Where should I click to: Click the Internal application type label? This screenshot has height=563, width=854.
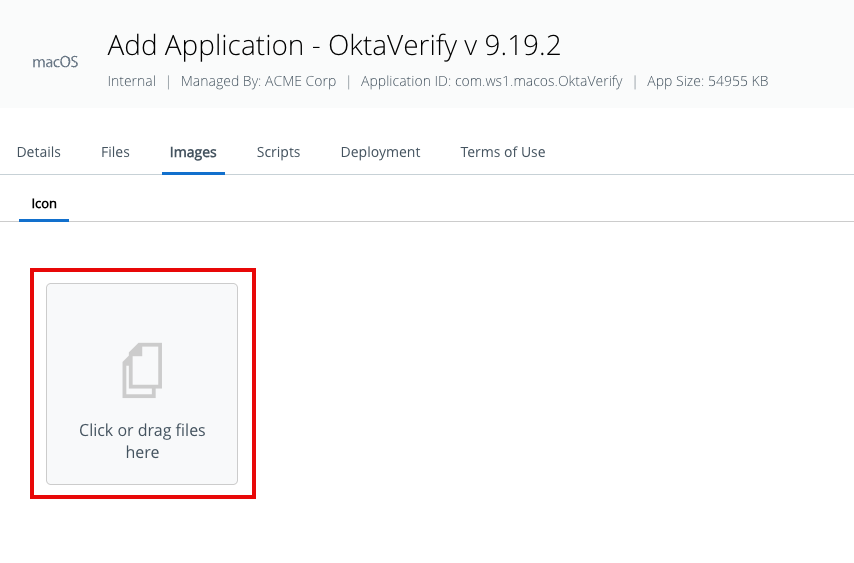(x=131, y=81)
